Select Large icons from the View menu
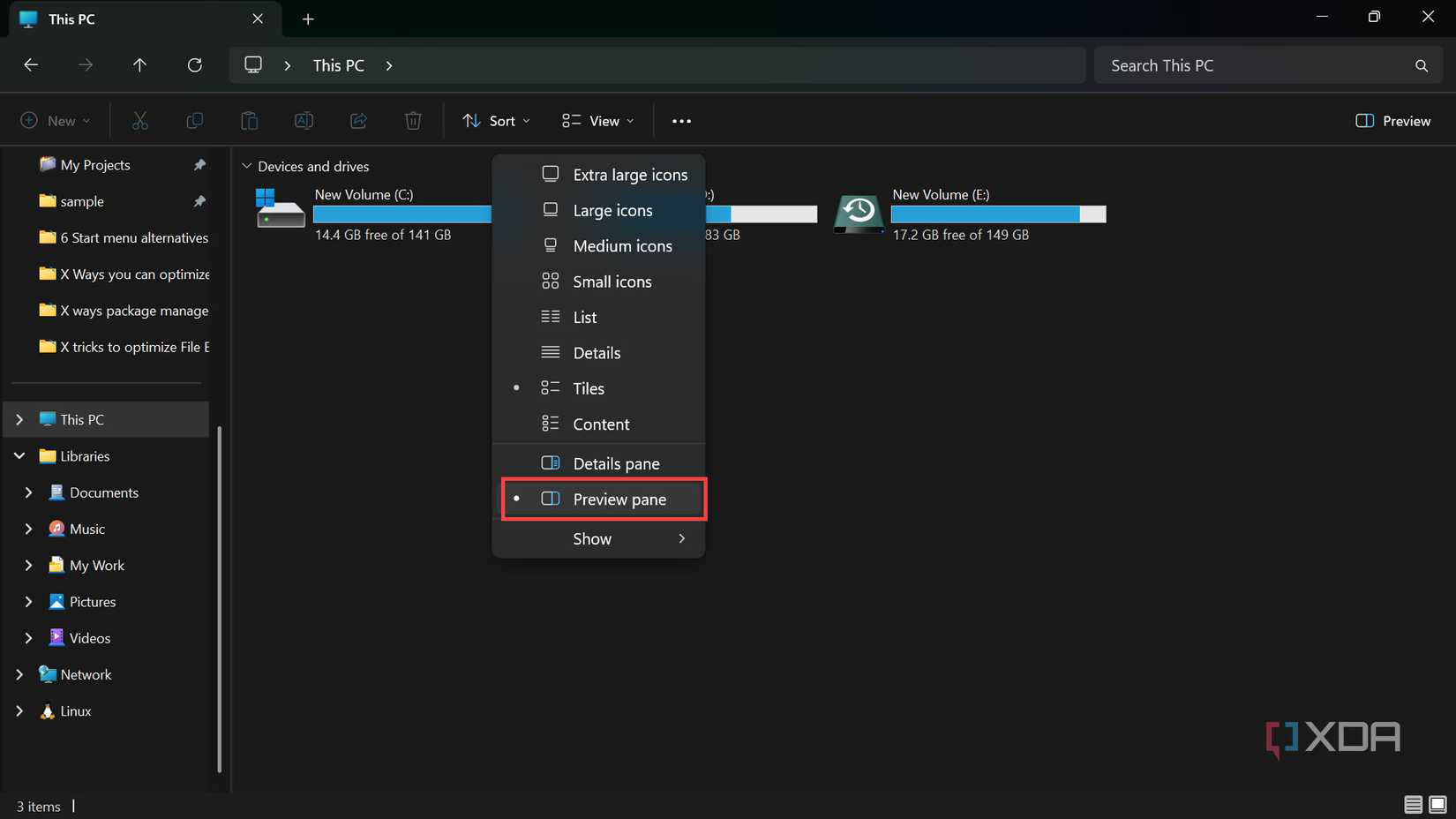The image size is (1456, 819). [612, 210]
